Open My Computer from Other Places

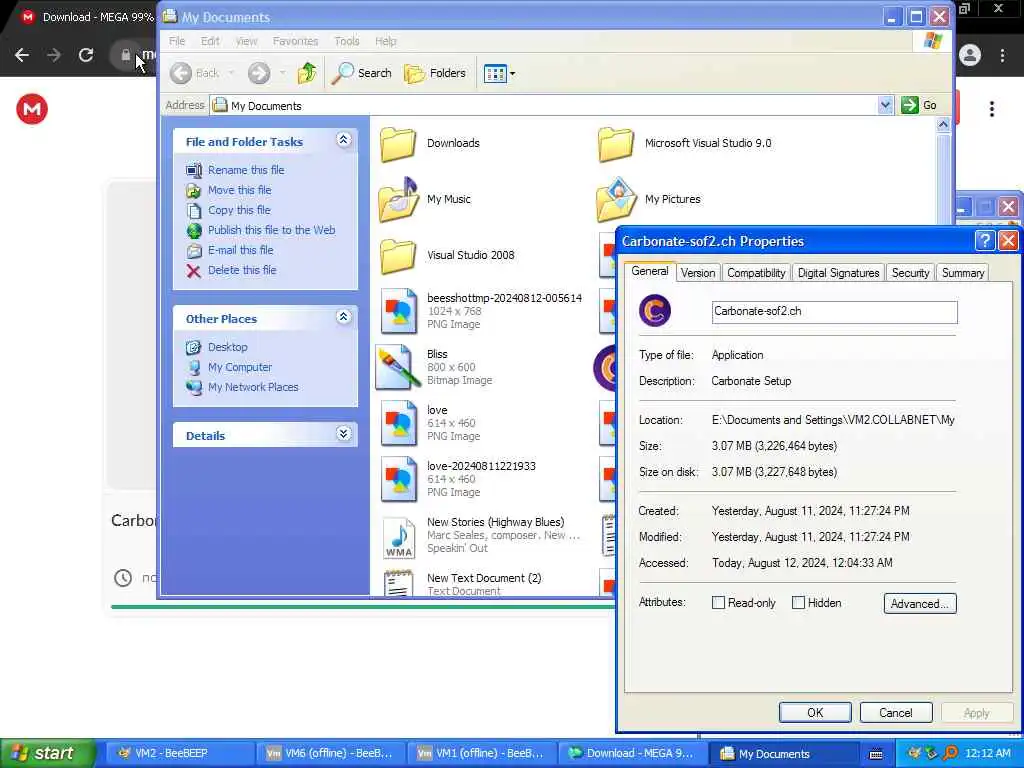[240, 367]
